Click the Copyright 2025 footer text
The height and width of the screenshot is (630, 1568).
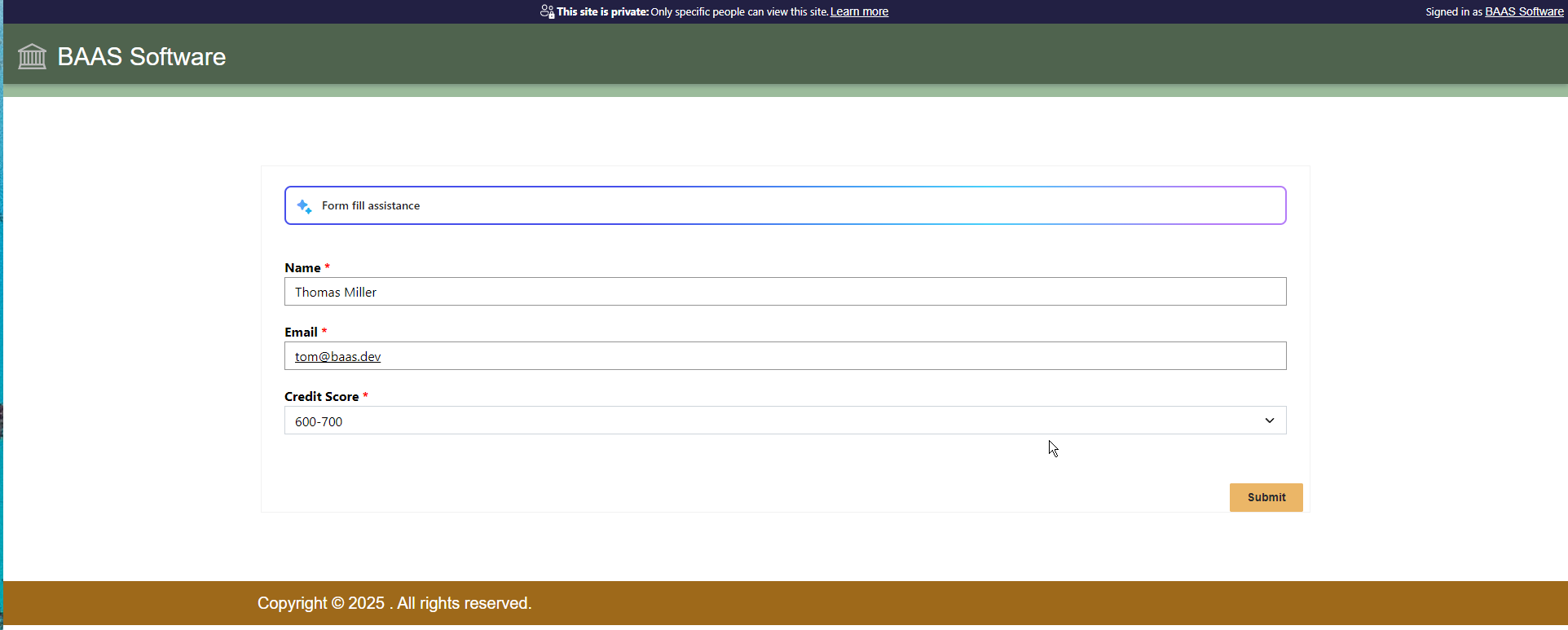tap(394, 603)
